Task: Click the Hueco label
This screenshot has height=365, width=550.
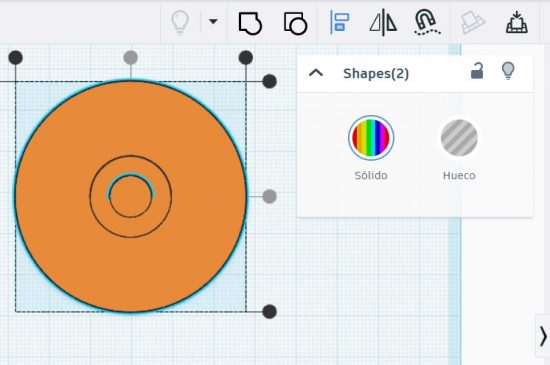Action: pos(459,175)
